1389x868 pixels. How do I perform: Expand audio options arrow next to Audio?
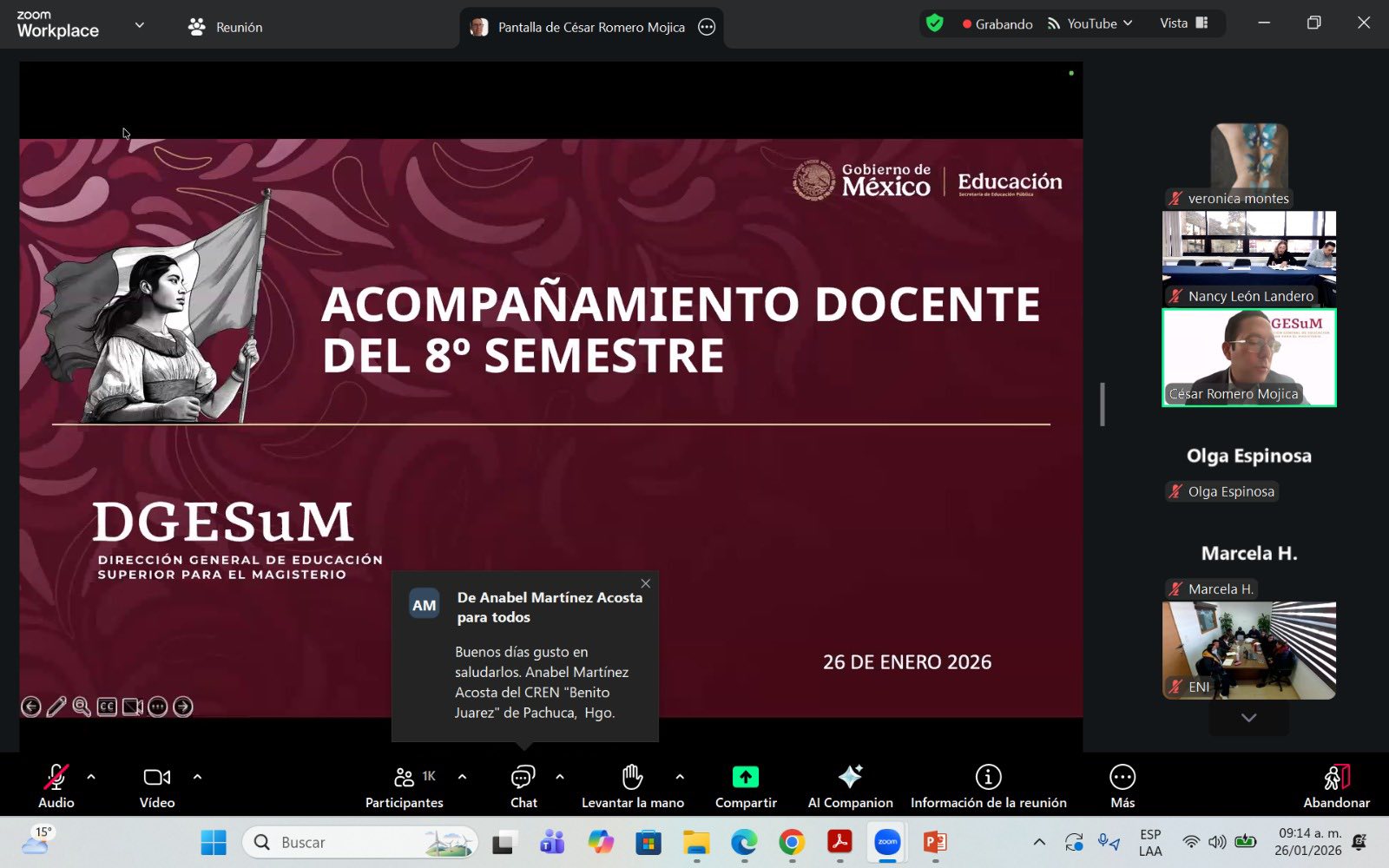point(91,777)
